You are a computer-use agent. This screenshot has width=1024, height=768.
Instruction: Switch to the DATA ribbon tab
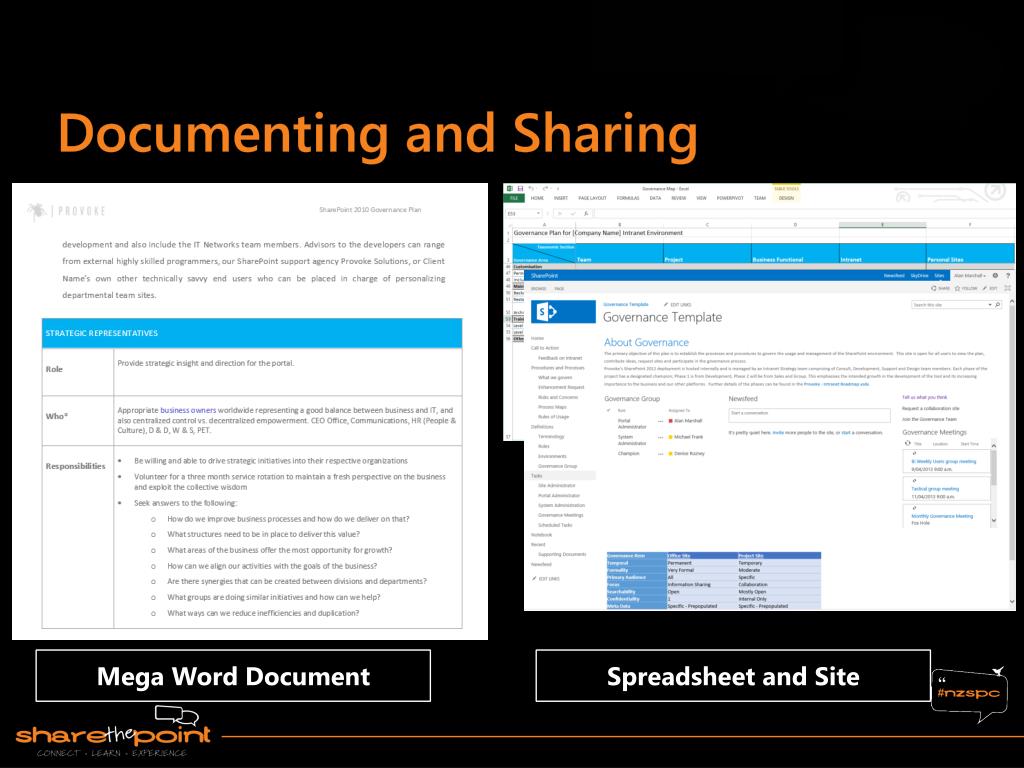pos(655,198)
